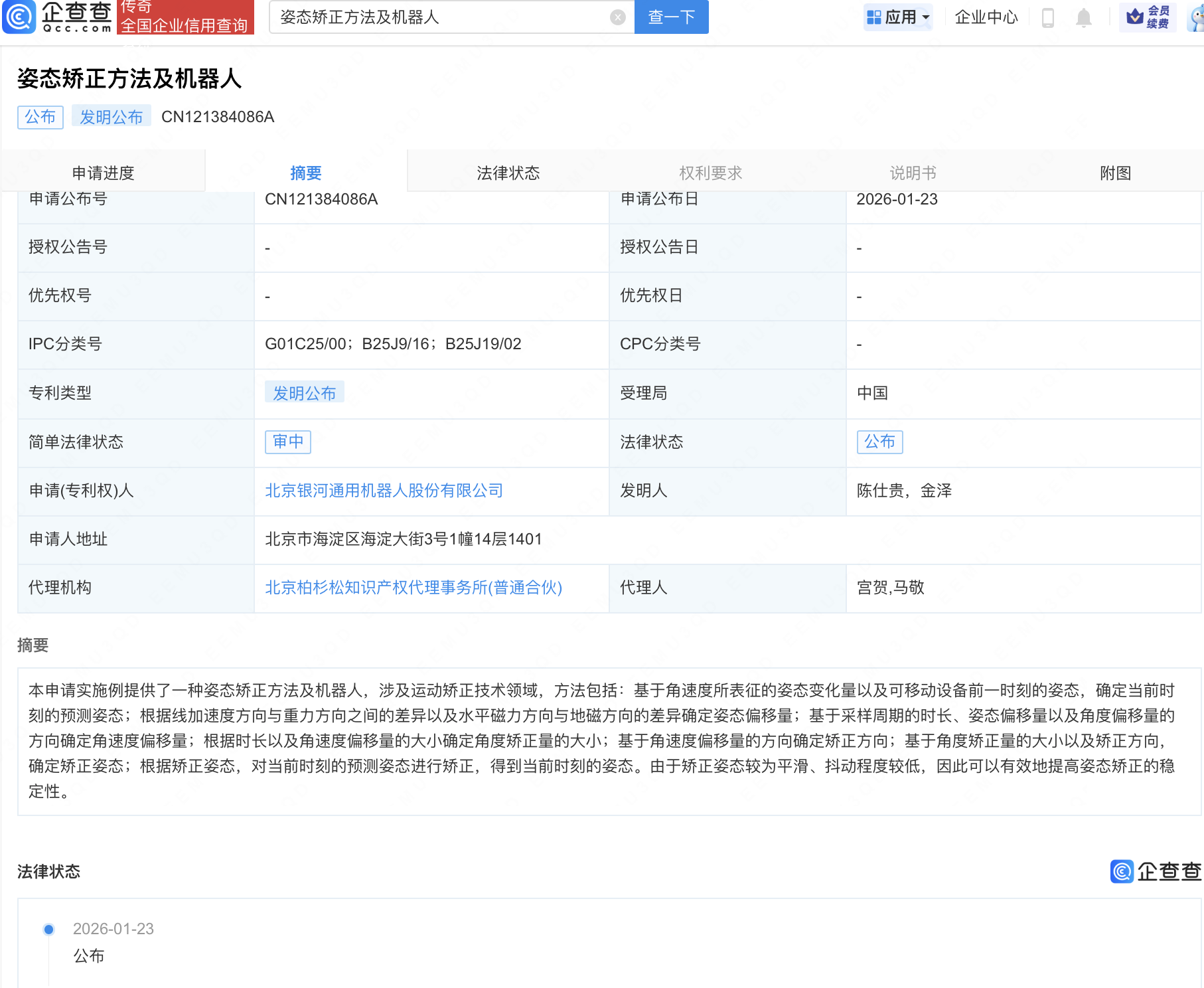Viewport: 1204px width, 988px height.
Task: Click the 查一下 search button
Action: coord(671,17)
